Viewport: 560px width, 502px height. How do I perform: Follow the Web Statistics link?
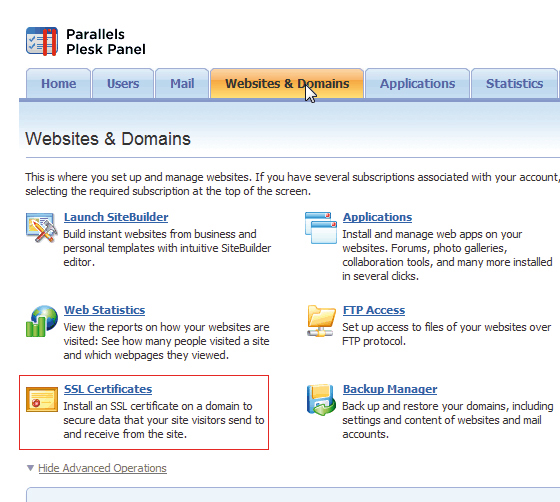point(105,310)
